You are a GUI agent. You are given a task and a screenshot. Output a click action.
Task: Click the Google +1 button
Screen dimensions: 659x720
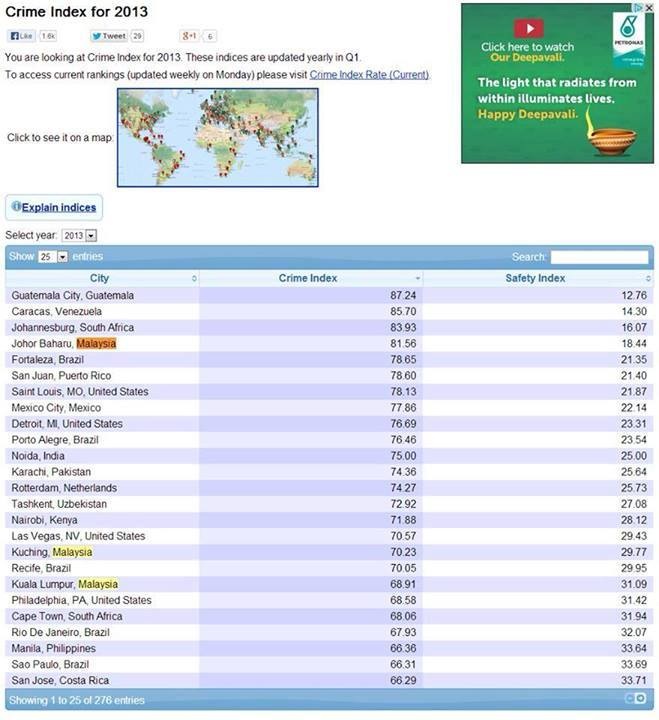[x=188, y=36]
